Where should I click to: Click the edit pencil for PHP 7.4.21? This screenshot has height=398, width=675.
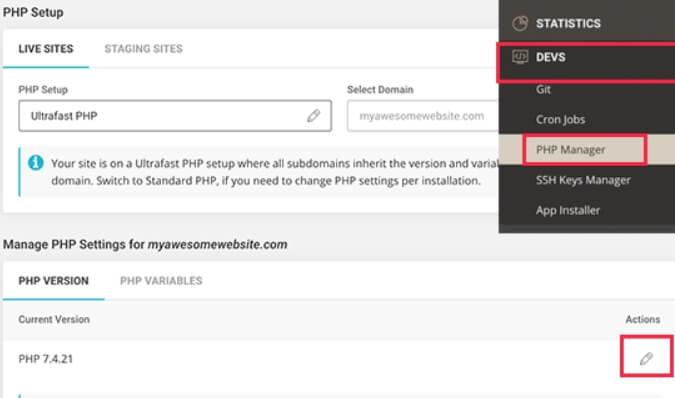(x=646, y=358)
